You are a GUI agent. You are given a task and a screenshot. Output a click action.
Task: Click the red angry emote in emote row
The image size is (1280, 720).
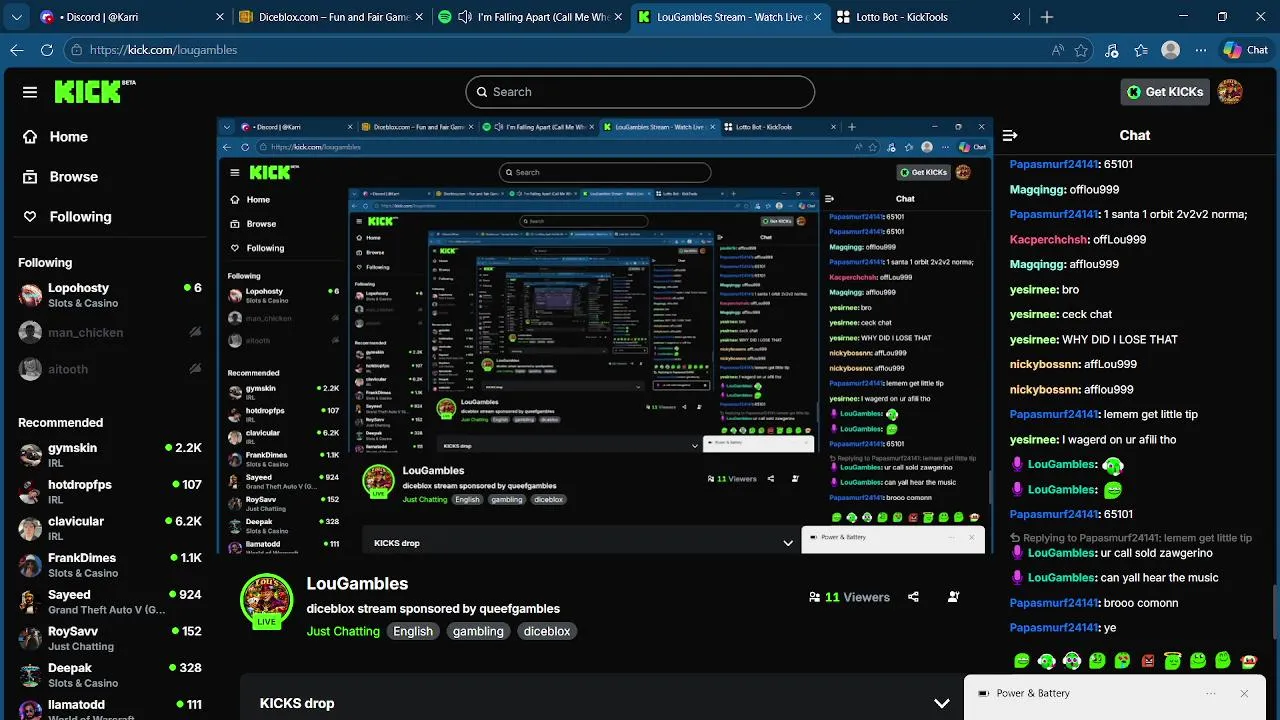pyautogui.click(x=1148, y=661)
